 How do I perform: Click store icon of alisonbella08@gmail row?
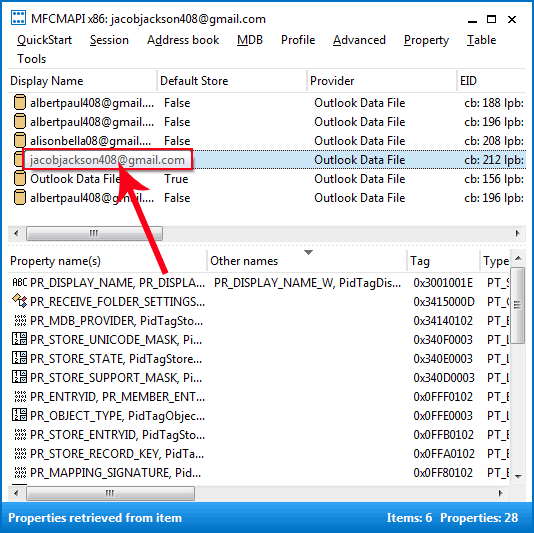(x=20, y=140)
